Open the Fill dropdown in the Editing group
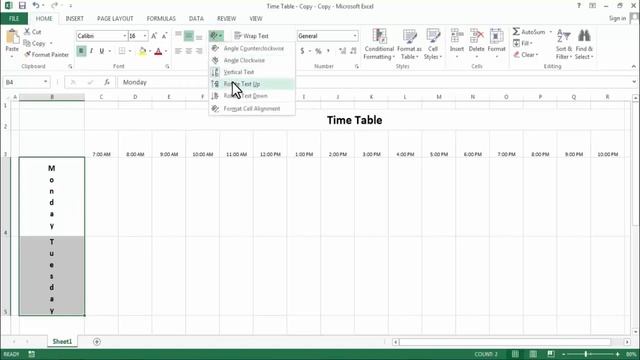This screenshot has height=360, width=640. coord(522,43)
